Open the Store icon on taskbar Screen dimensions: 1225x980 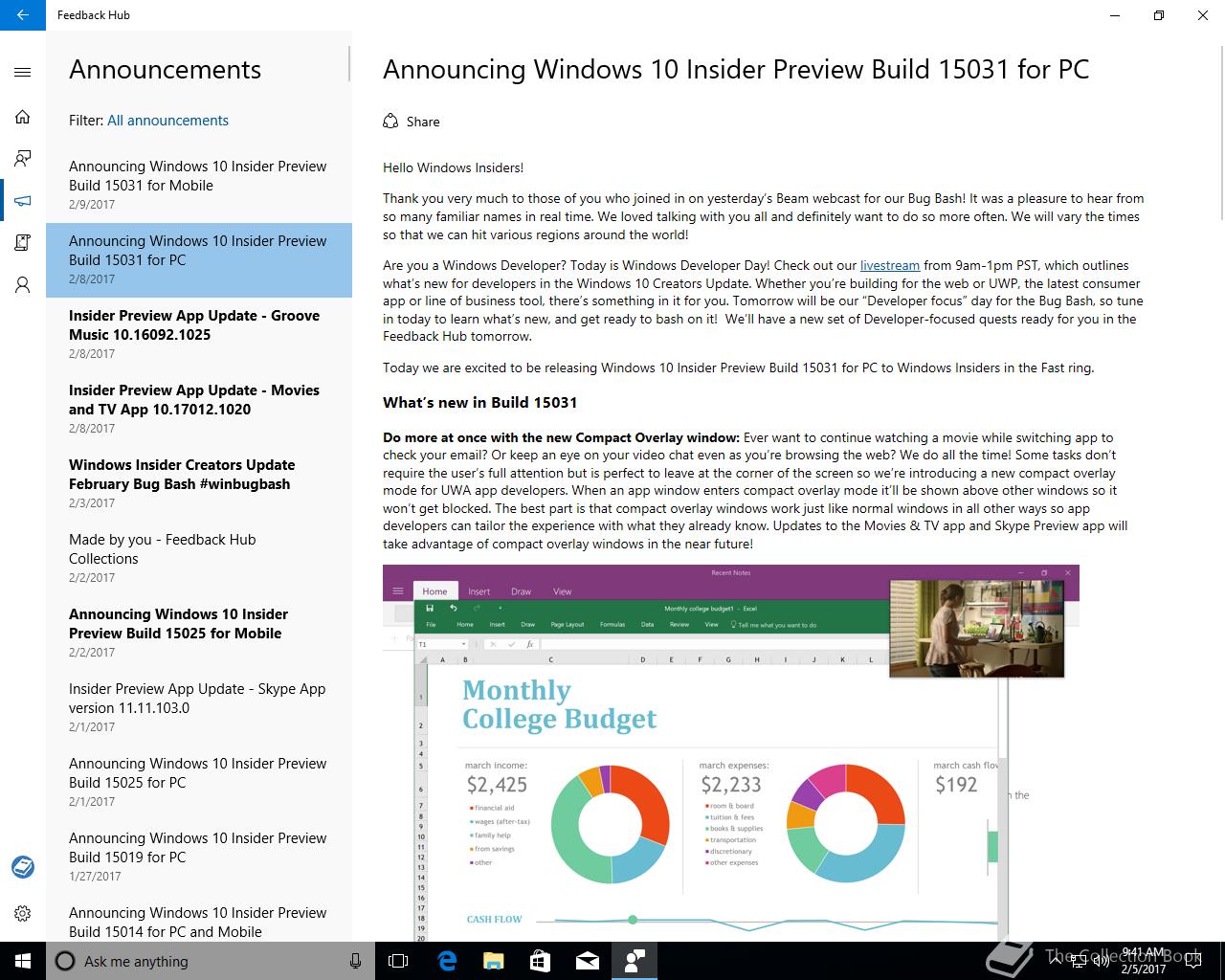pos(541,961)
